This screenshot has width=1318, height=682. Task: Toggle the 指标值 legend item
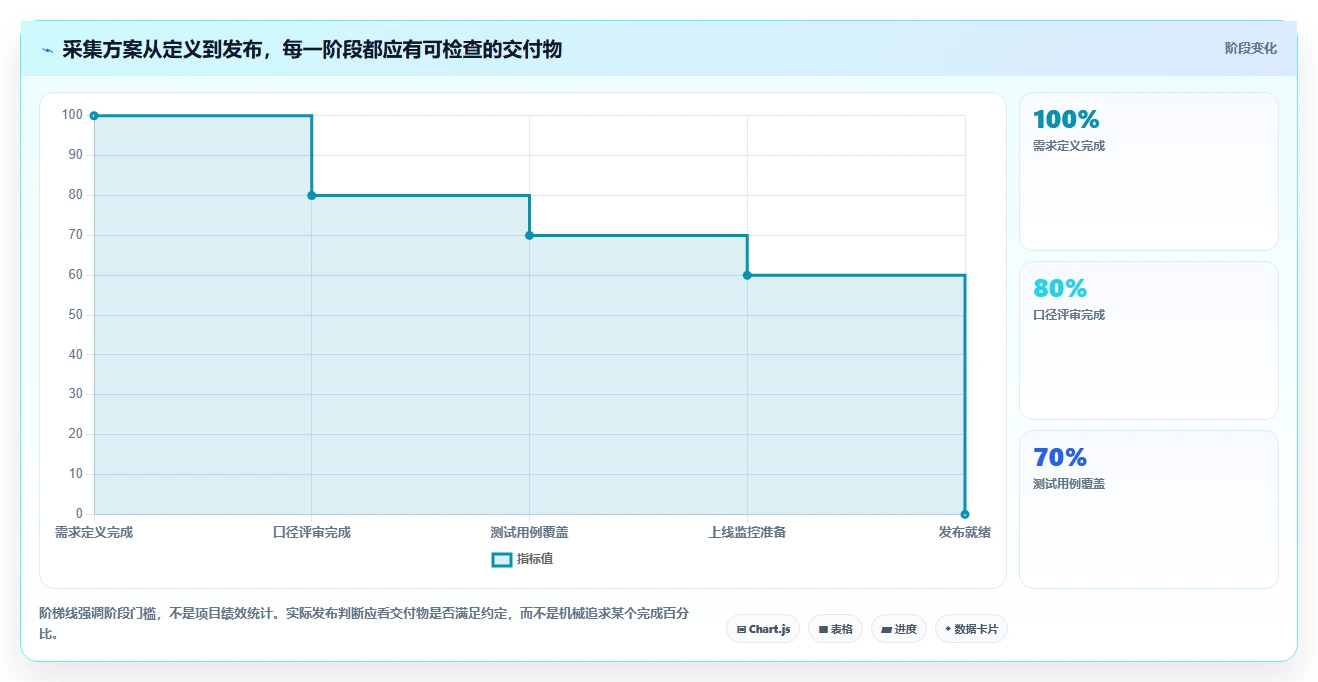(x=522, y=559)
